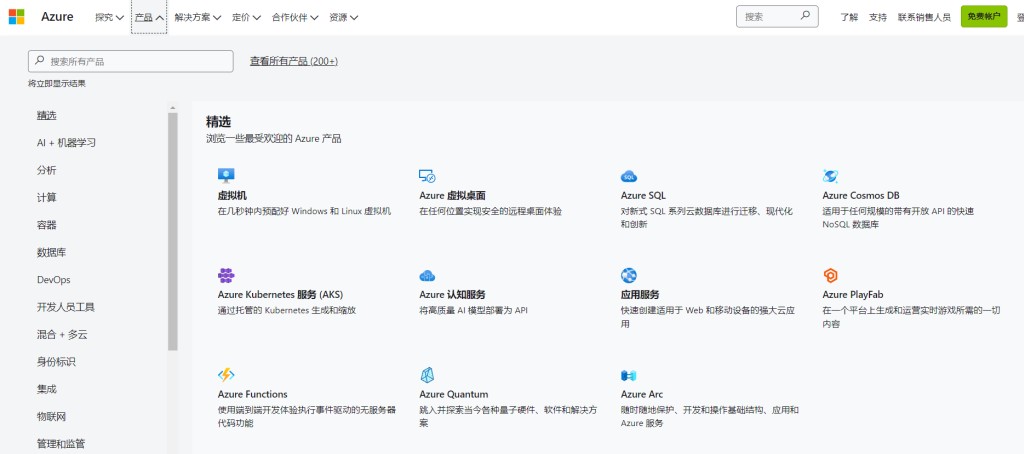
Task: Click the Azure PlayFab orange icon
Action: point(830,275)
